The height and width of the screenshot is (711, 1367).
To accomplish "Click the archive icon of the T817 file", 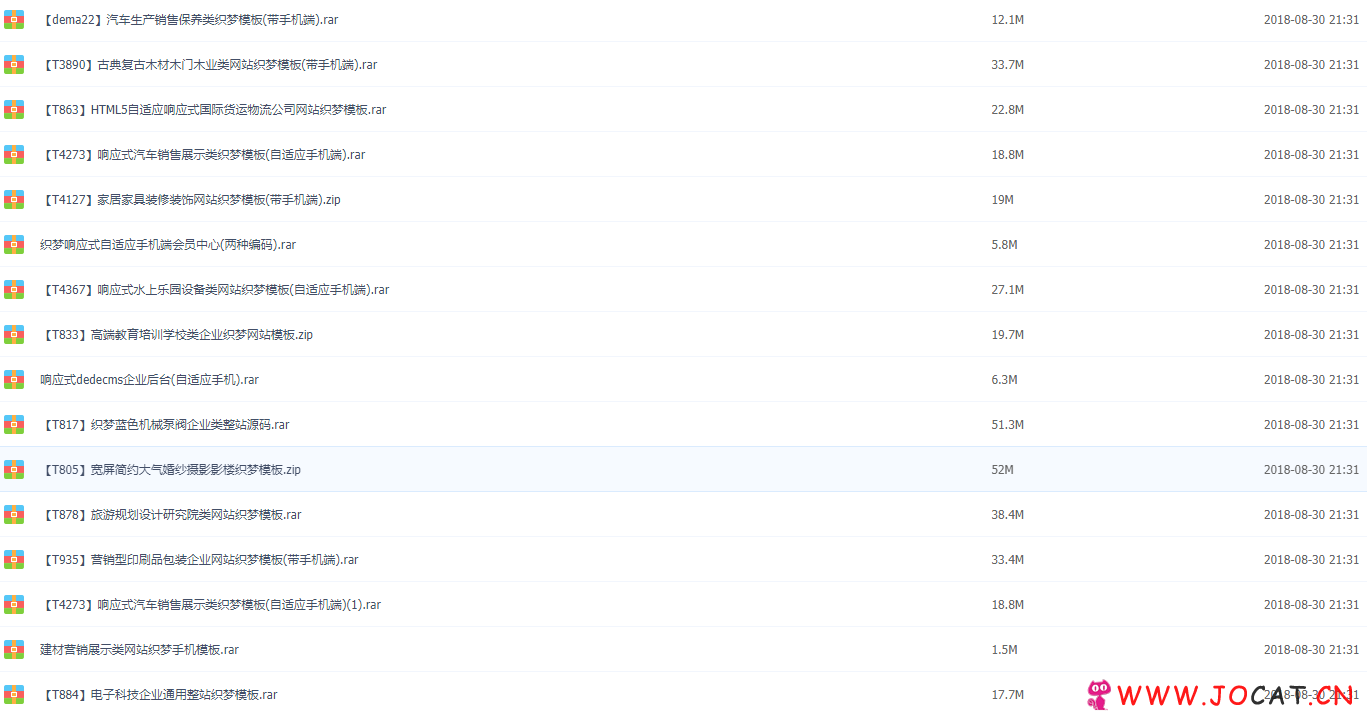I will tap(14, 425).
